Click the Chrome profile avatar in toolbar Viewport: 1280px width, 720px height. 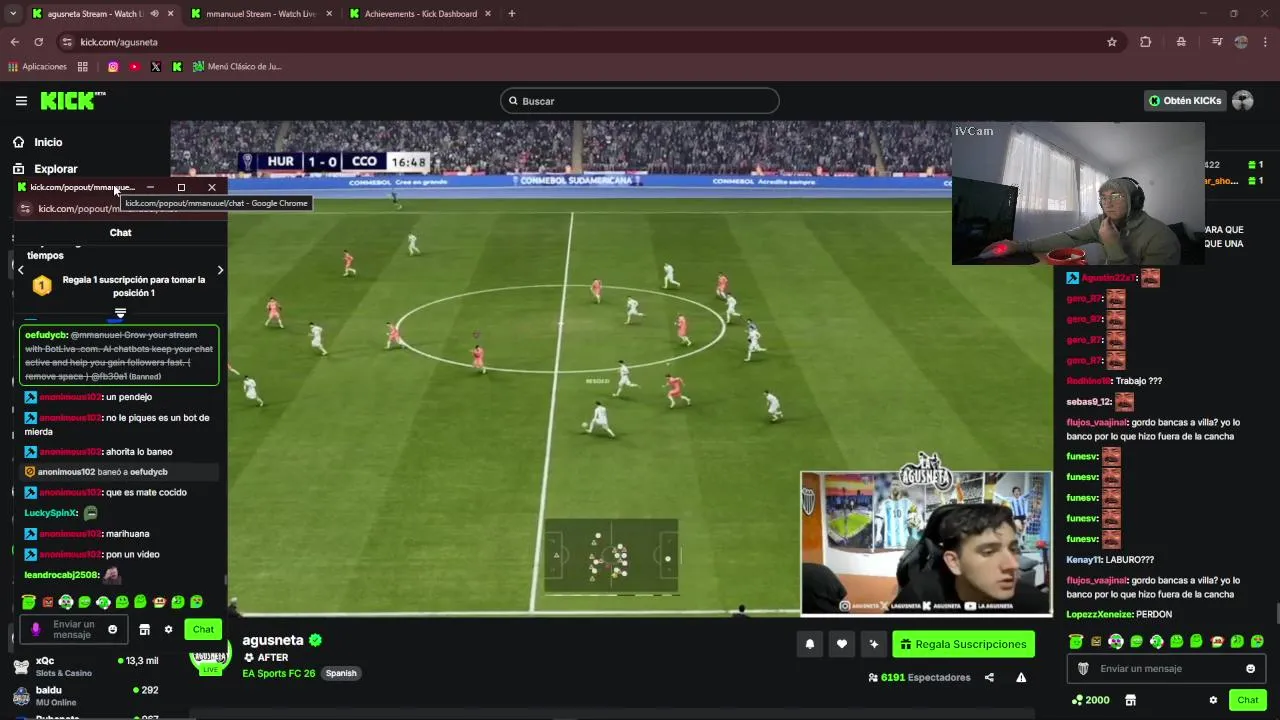click(x=1241, y=42)
